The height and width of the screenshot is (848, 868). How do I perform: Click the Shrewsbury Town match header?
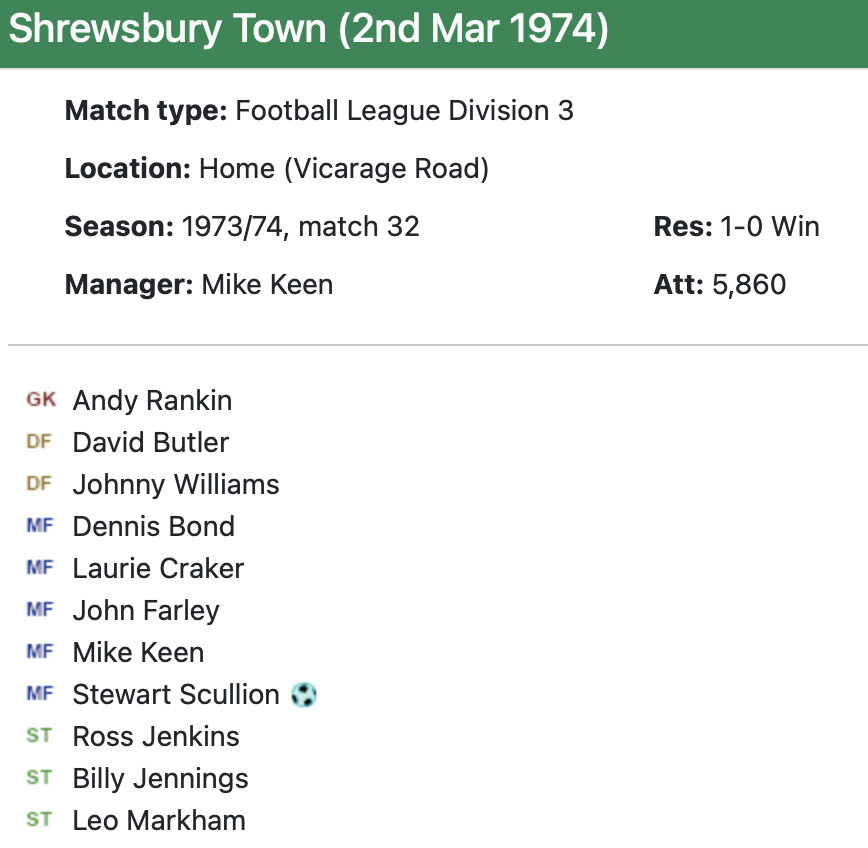click(308, 30)
